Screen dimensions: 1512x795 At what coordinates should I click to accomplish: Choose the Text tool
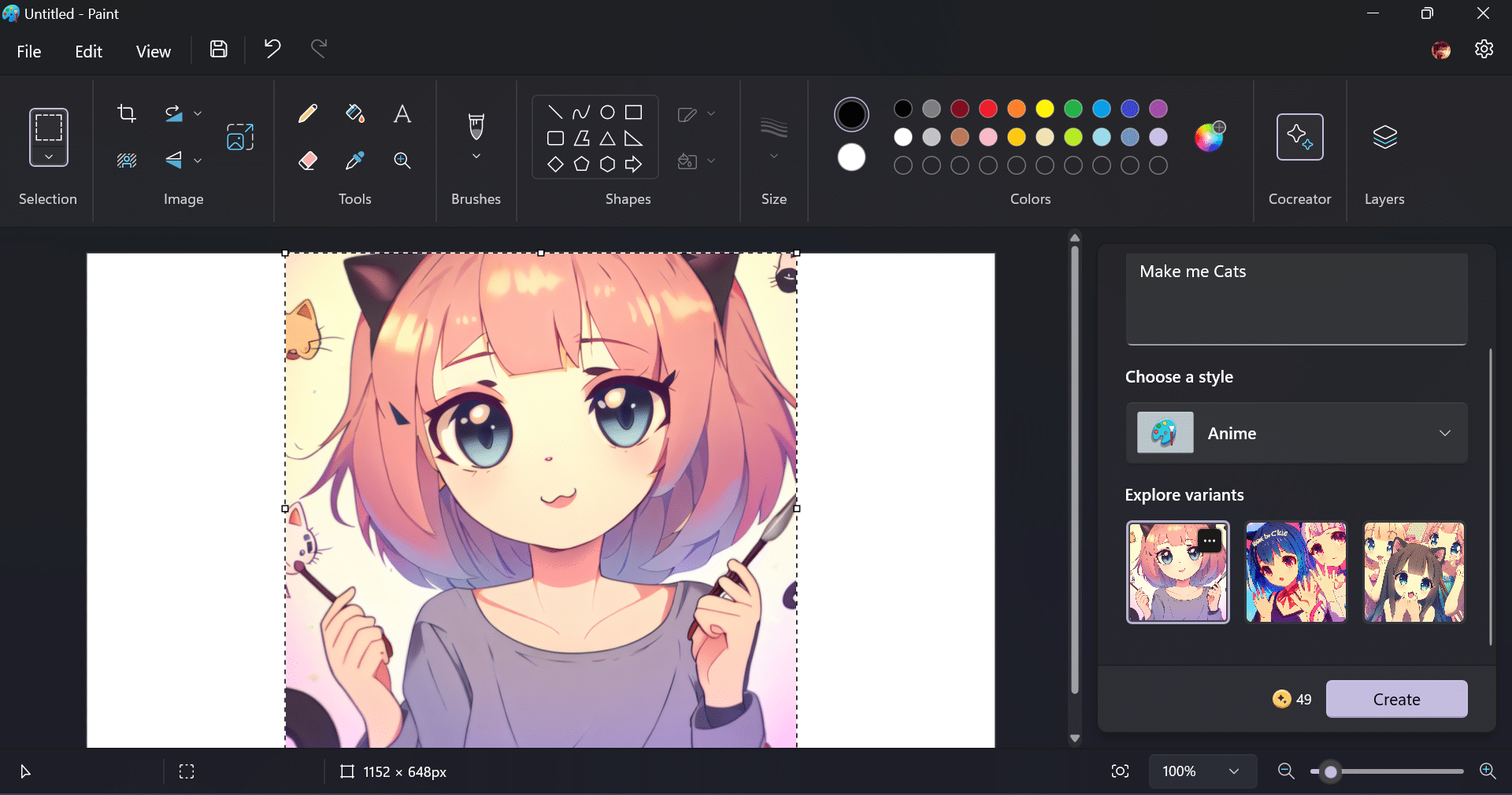click(x=402, y=114)
